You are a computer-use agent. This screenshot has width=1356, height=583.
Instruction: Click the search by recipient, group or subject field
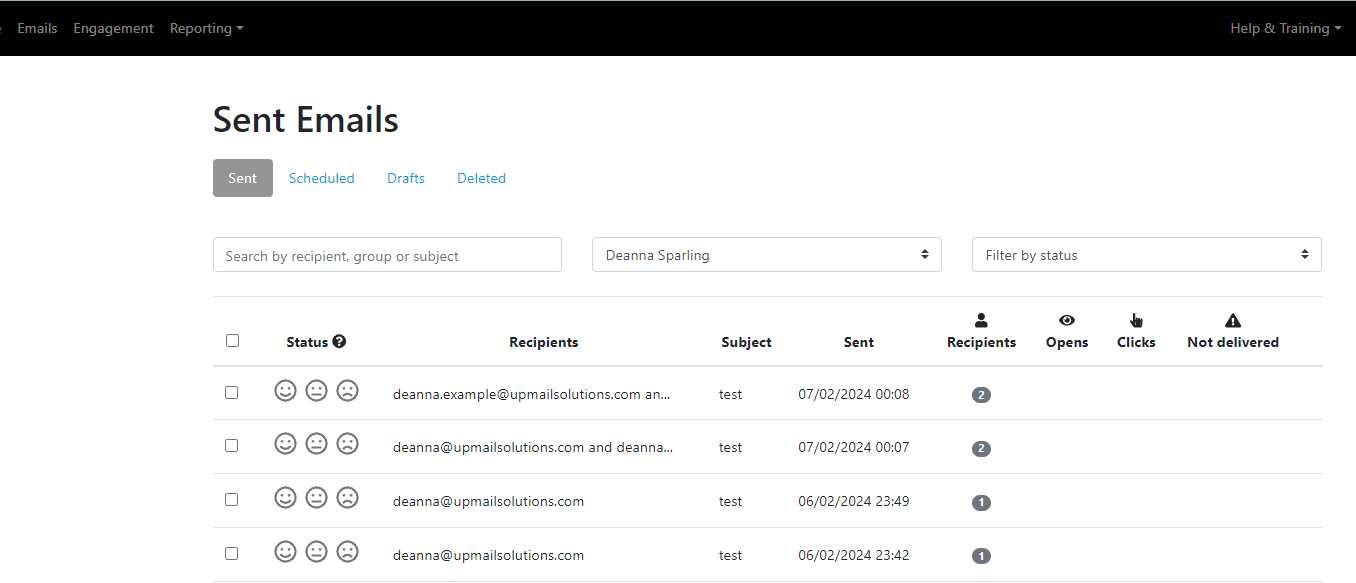[x=387, y=254]
